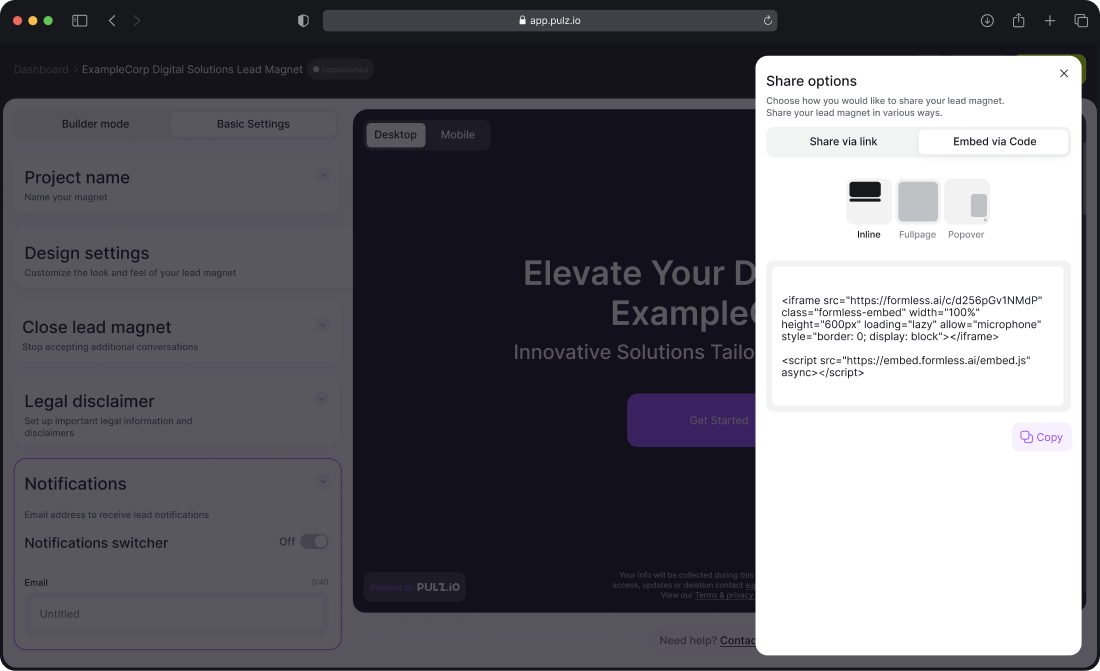Collapse the Notifications section
The height and width of the screenshot is (671, 1100).
323,481
